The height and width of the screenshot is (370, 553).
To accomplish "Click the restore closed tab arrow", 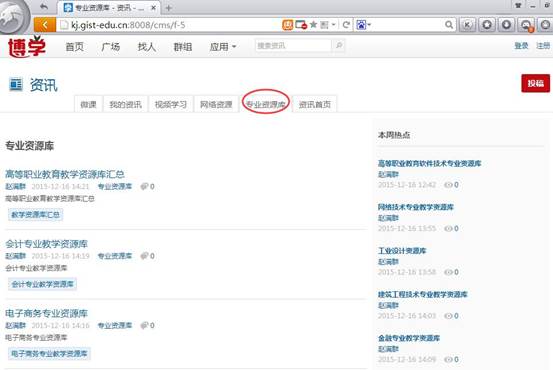I will pyautogui.click(x=44, y=7).
